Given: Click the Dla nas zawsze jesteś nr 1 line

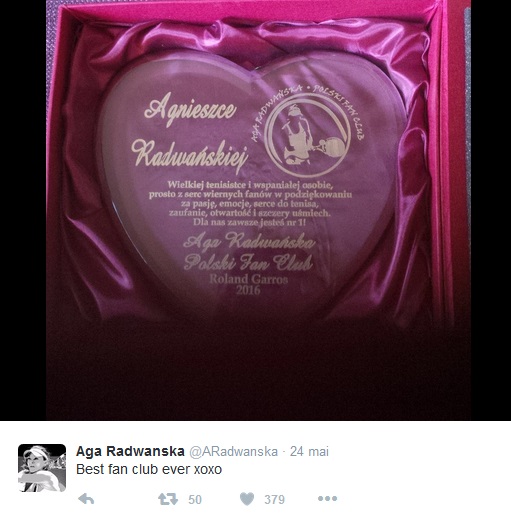Looking at the screenshot, I should (249, 222).
